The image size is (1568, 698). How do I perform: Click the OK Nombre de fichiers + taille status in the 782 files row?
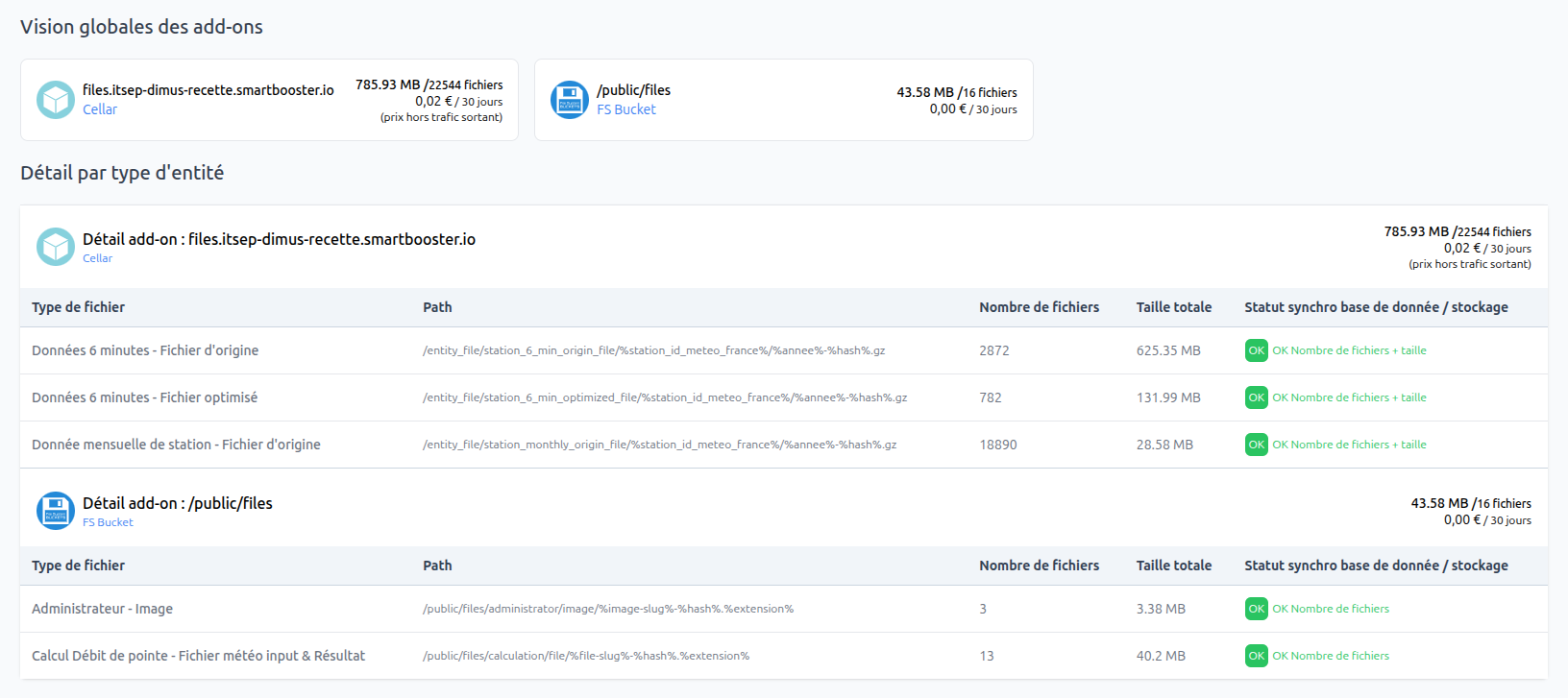pyautogui.click(x=1349, y=397)
